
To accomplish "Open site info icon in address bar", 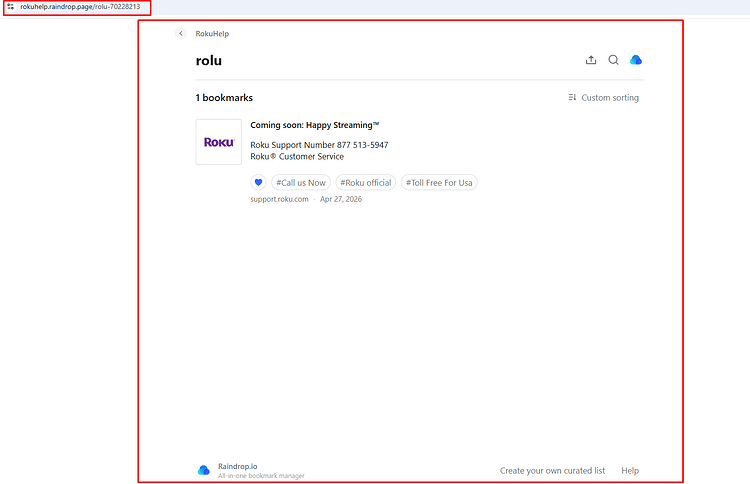I will (x=11, y=7).
